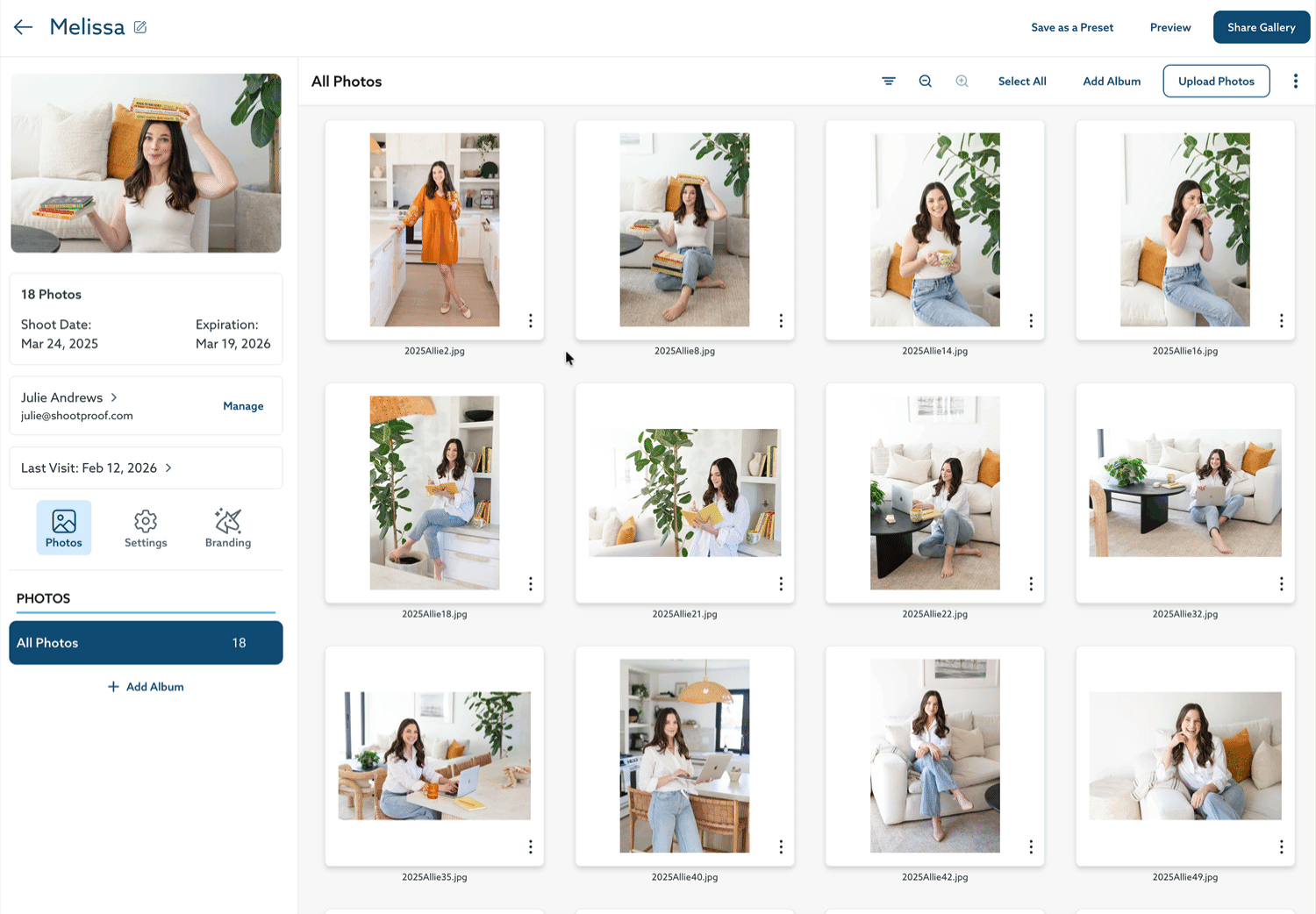Viewport: 1316px width, 914px height.
Task: Click the back arrow next to Melissa
Action: (23, 27)
